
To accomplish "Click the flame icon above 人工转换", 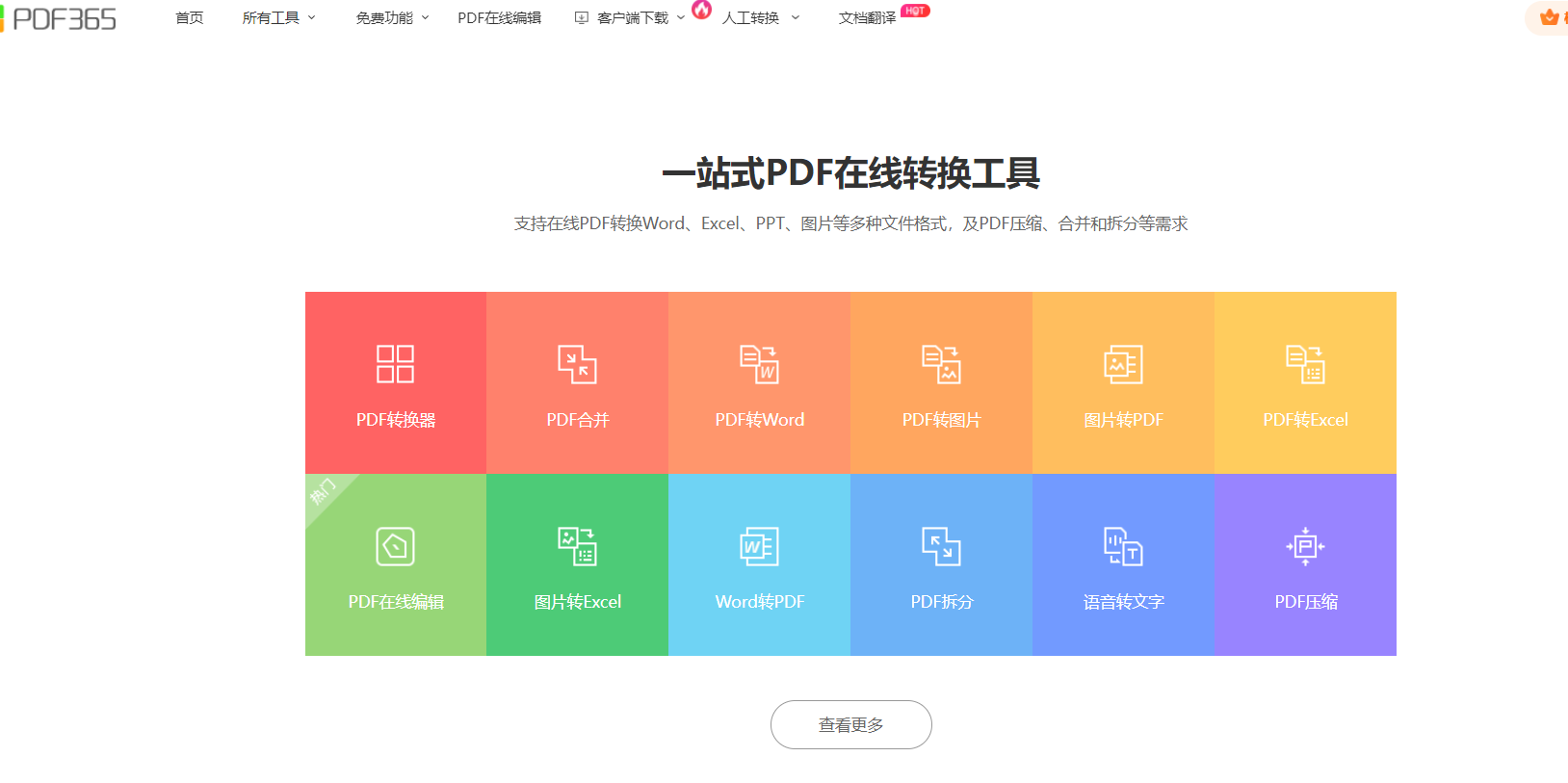I will click(702, 10).
